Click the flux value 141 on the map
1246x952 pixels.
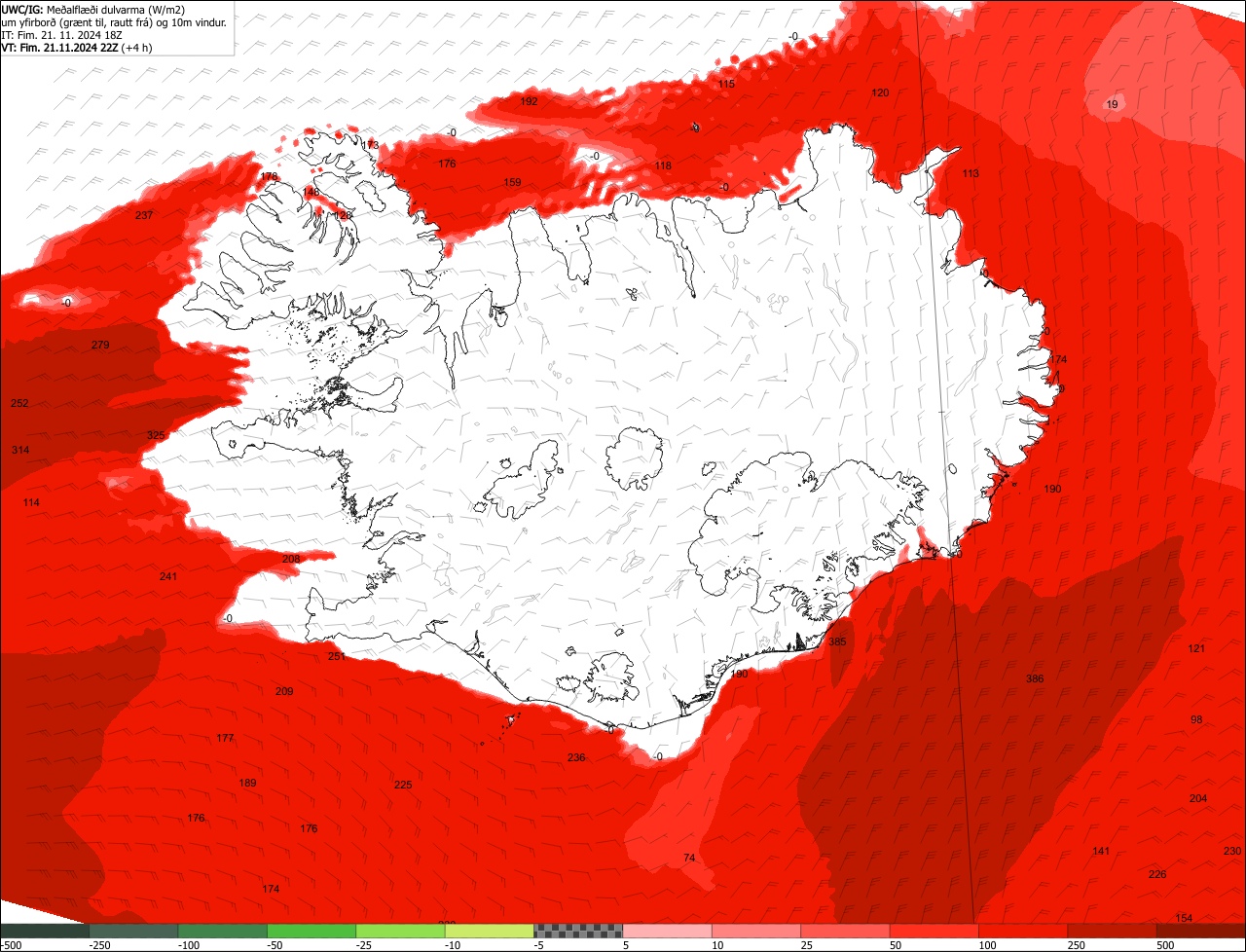[1101, 851]
